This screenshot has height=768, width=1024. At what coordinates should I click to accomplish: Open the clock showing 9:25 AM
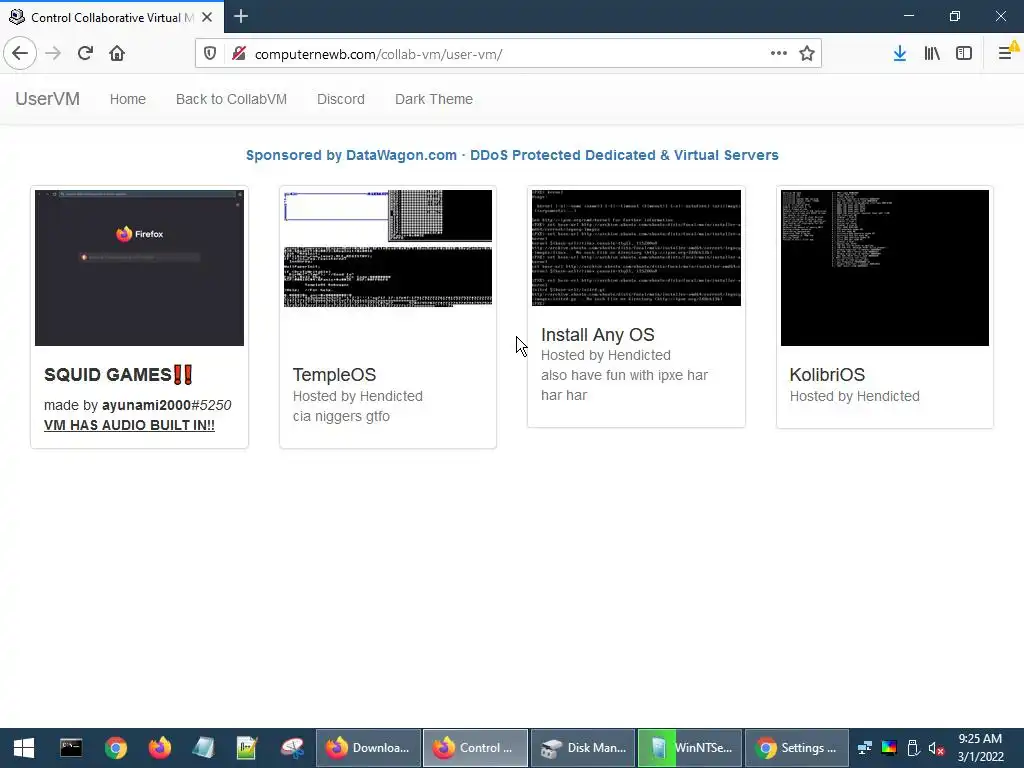coord(980,748)
